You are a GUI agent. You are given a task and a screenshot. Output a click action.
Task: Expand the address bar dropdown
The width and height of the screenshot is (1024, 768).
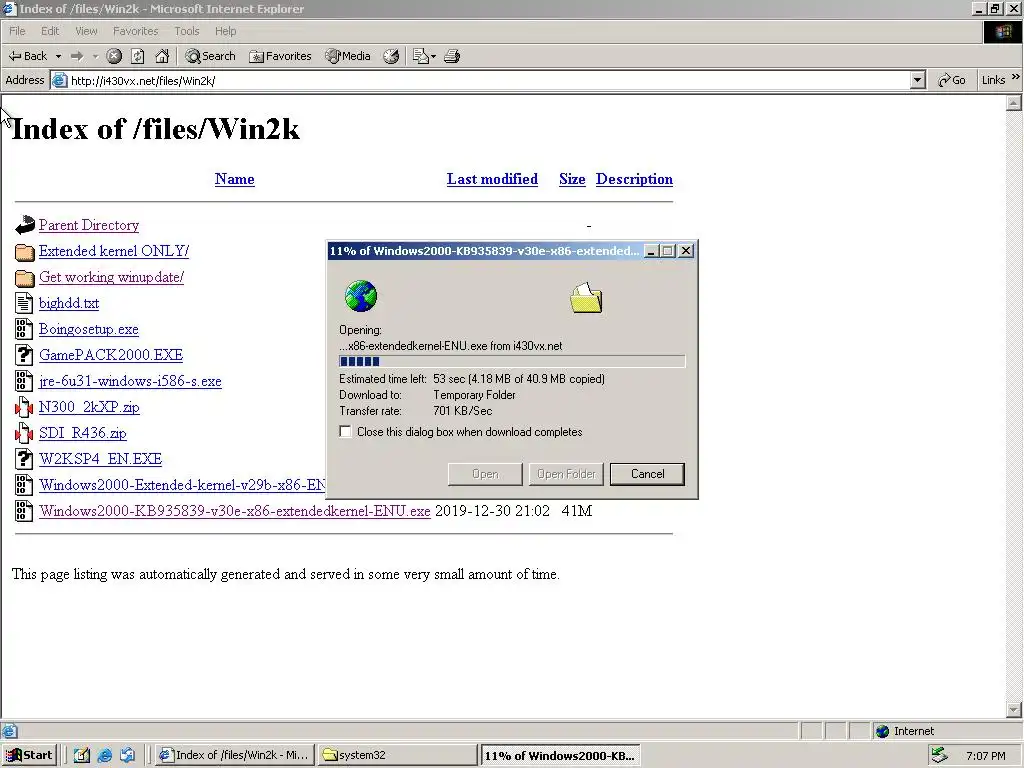[x=918, y=80]
